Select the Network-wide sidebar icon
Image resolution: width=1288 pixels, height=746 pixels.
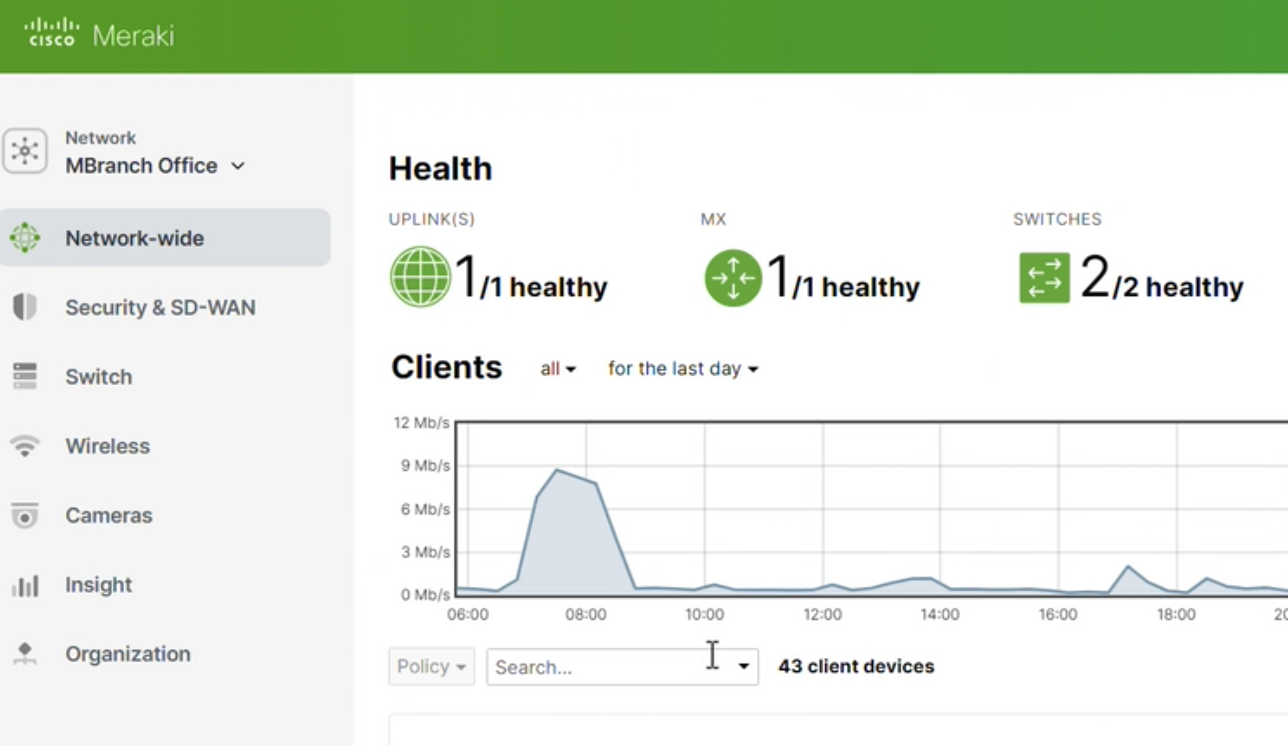[25, 238]
